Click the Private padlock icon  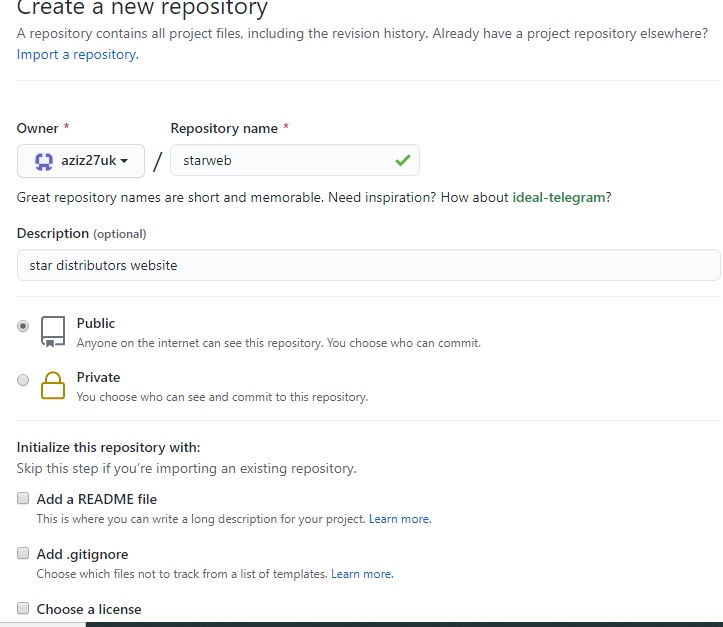click(53, 386)
